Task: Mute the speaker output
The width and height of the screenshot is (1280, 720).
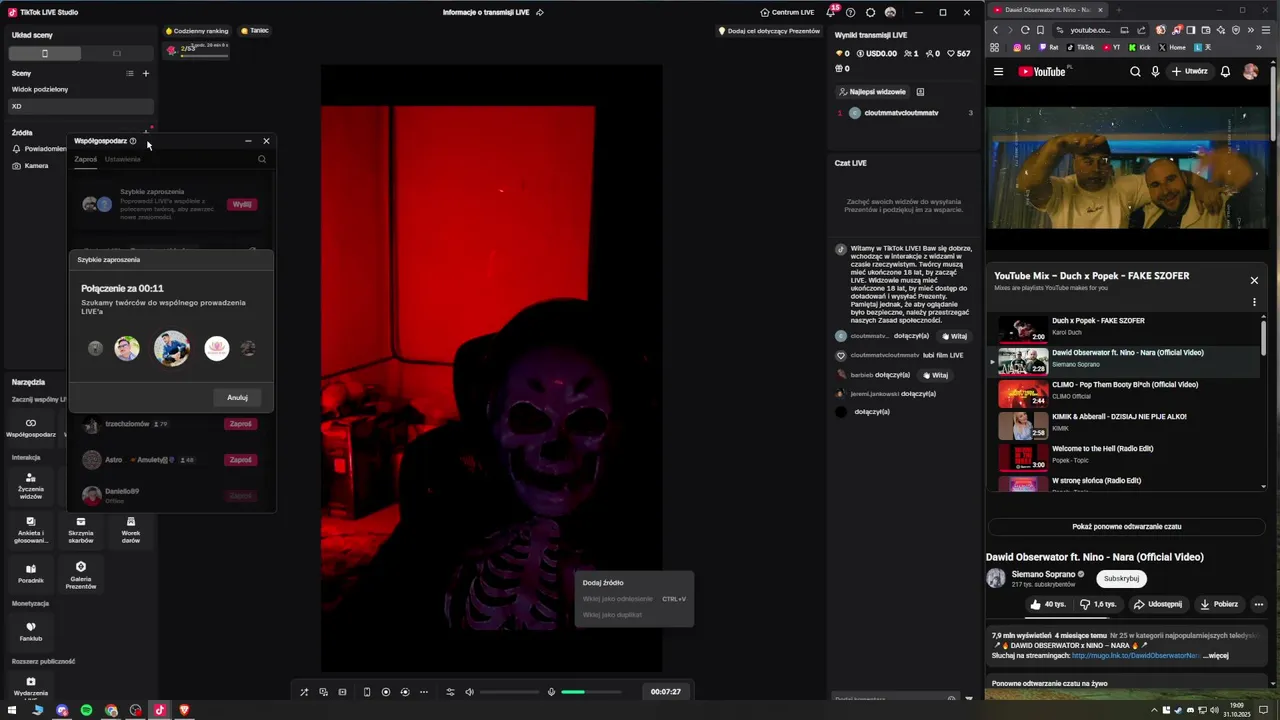Action: tap(470, 692)
